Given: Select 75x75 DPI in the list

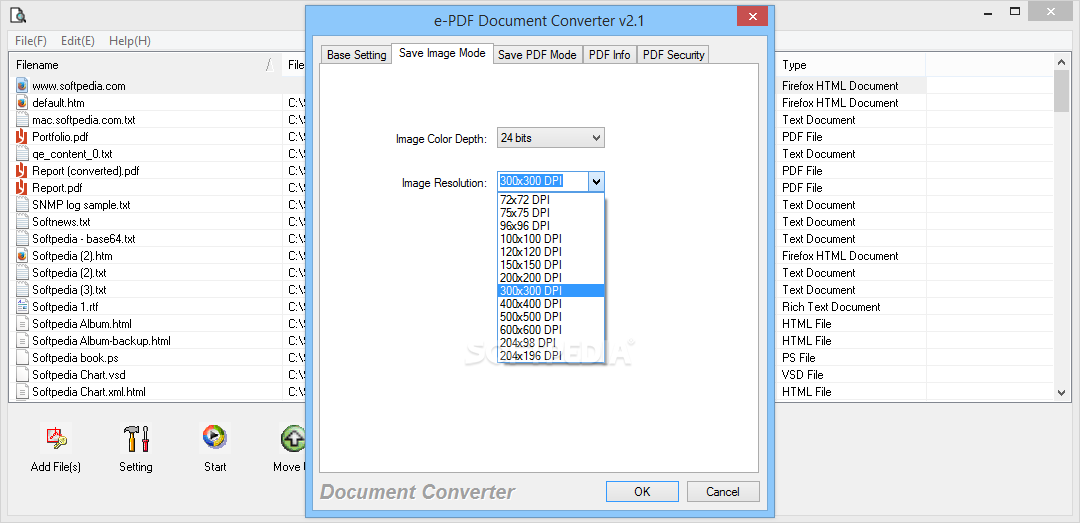Looking at the screenshot, I should (550, 213).
